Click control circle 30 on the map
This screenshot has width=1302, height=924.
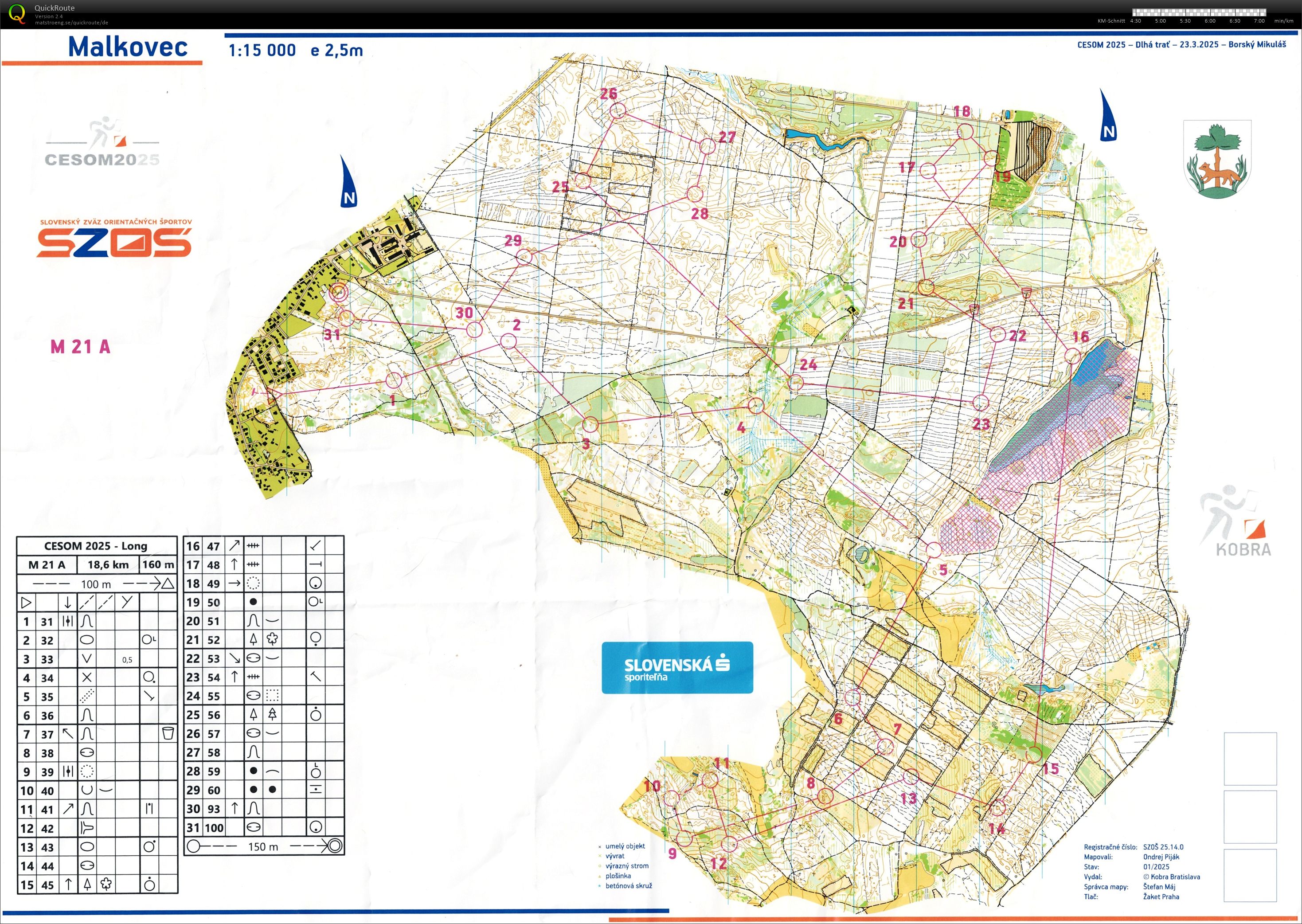474,329
